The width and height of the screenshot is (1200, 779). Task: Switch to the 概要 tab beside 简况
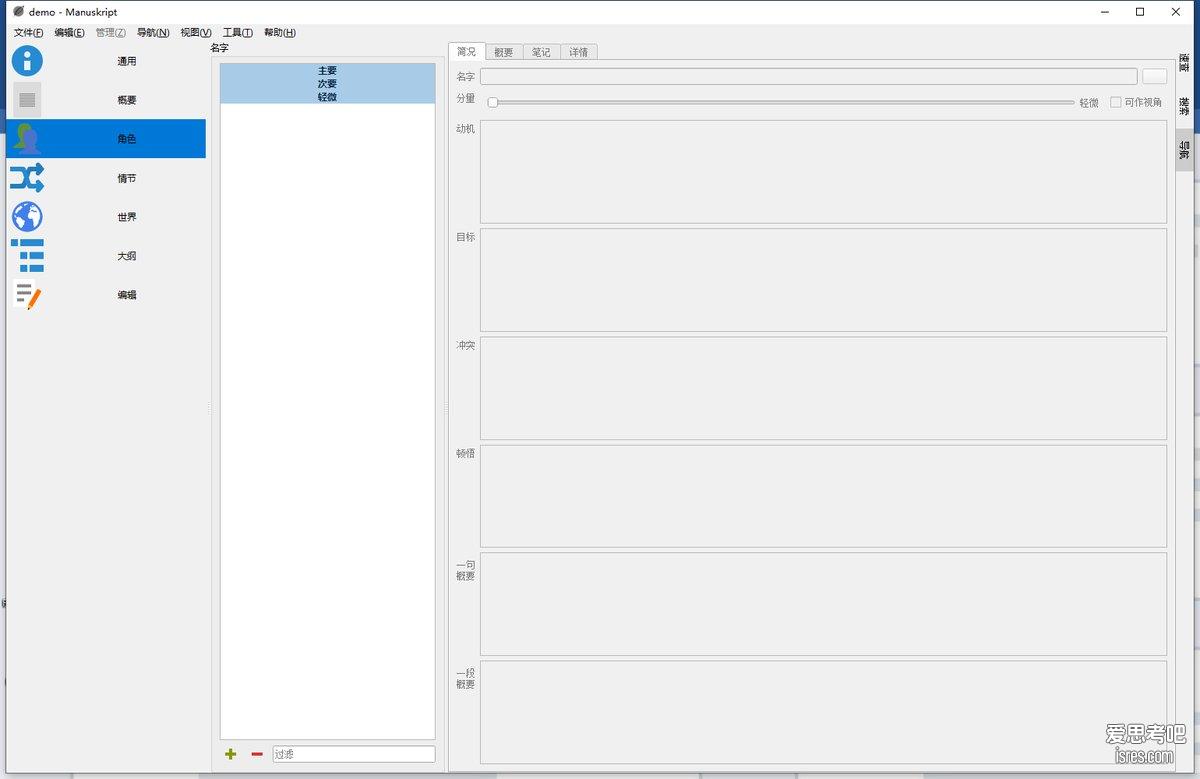[504, 52]
